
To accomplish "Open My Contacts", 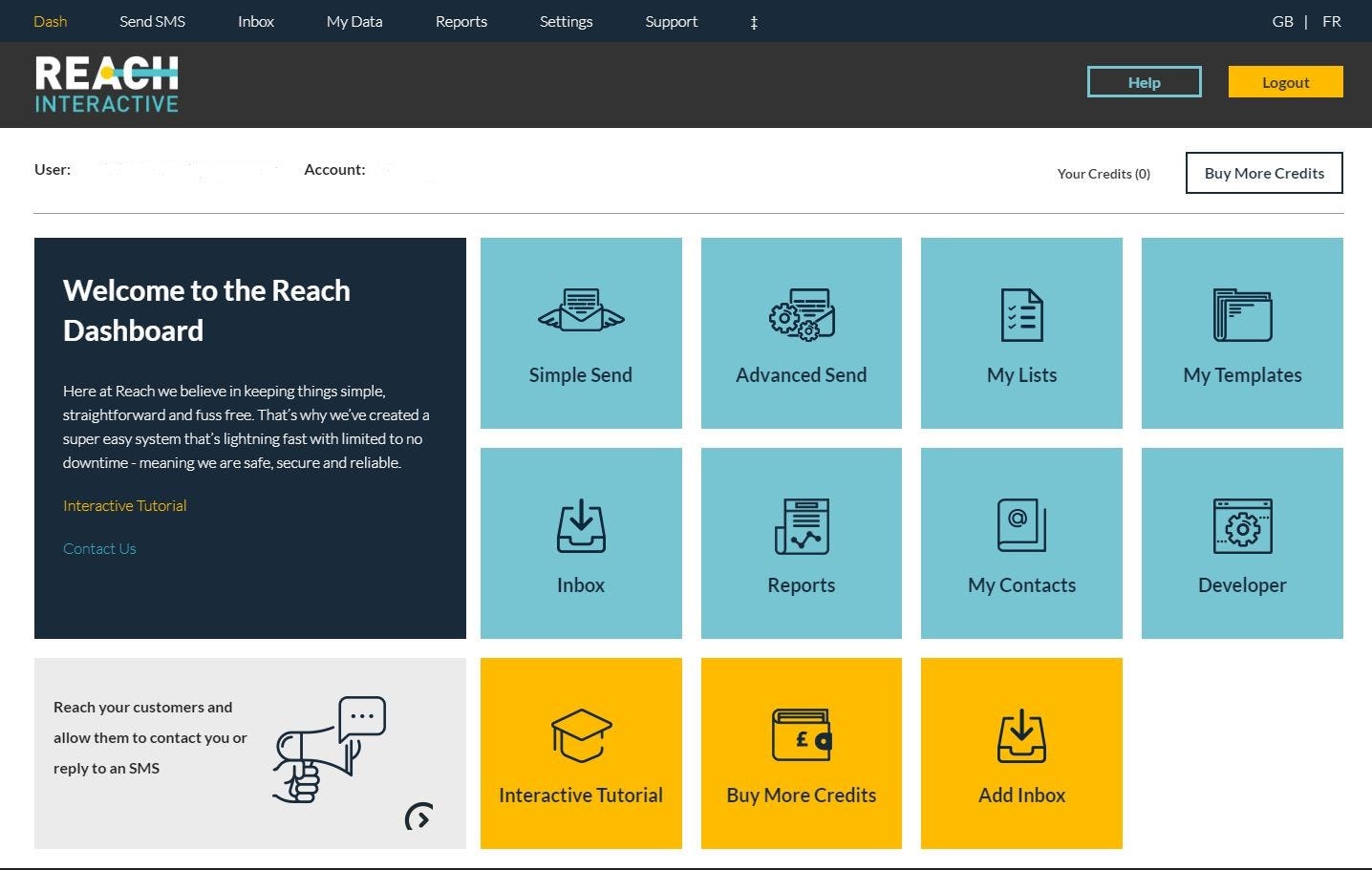I will [x=1020, y=542].
